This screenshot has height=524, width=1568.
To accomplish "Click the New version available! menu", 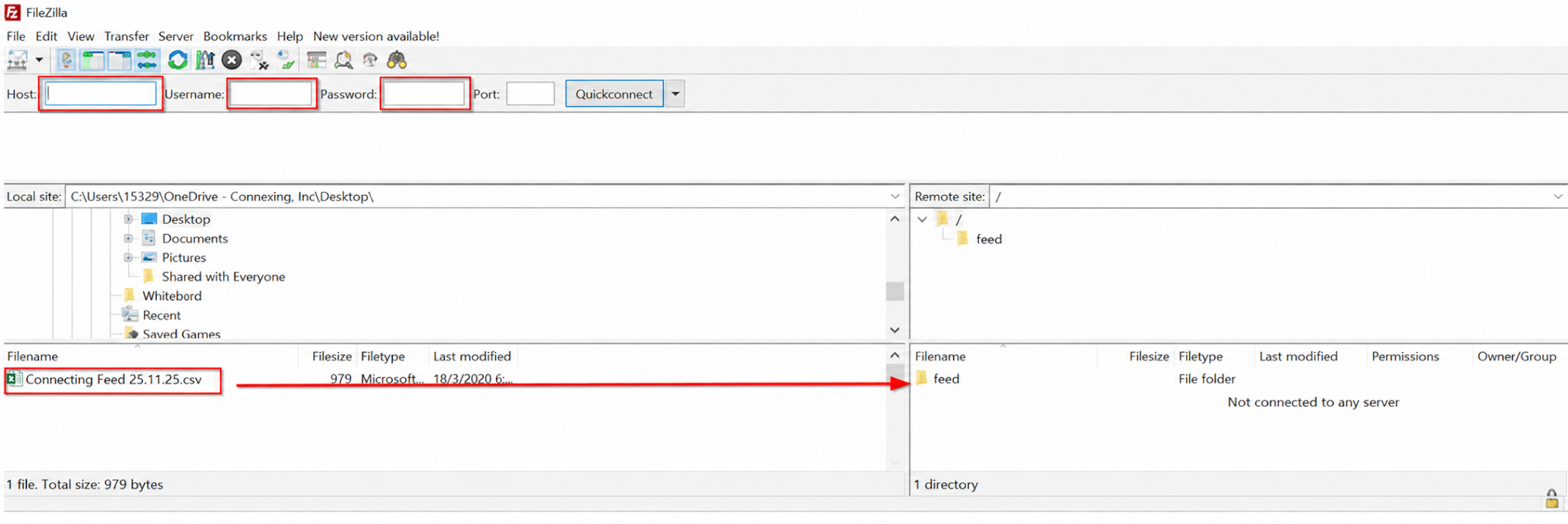I will tap(376, 36).
